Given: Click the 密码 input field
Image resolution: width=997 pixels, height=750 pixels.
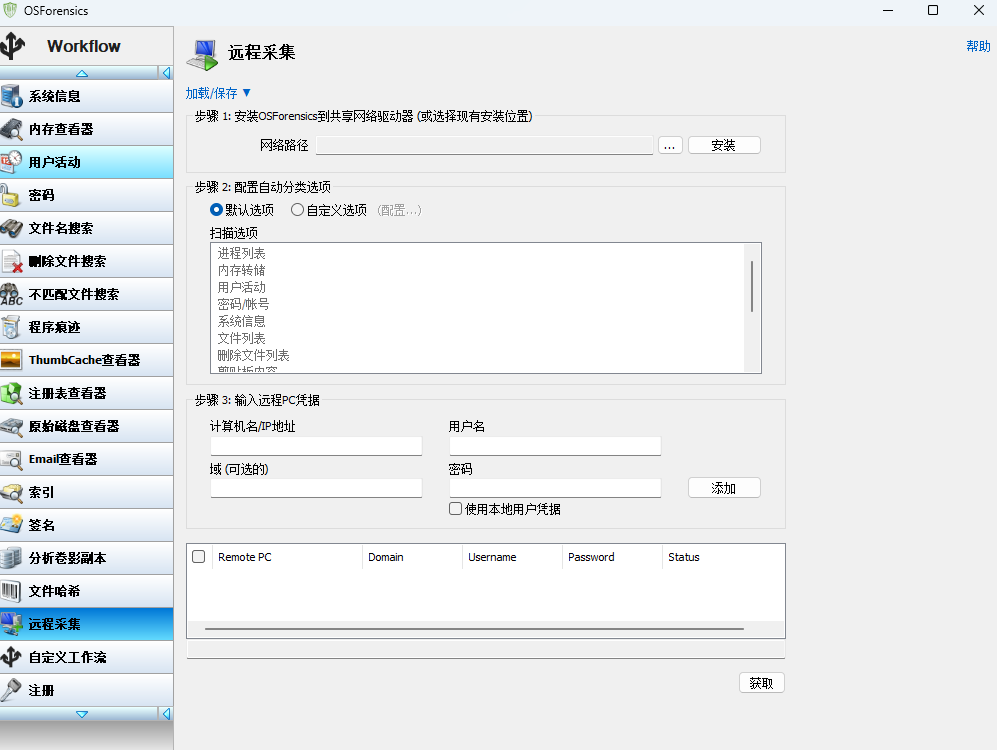Looking at the screenshot, I should pos(555,488).
